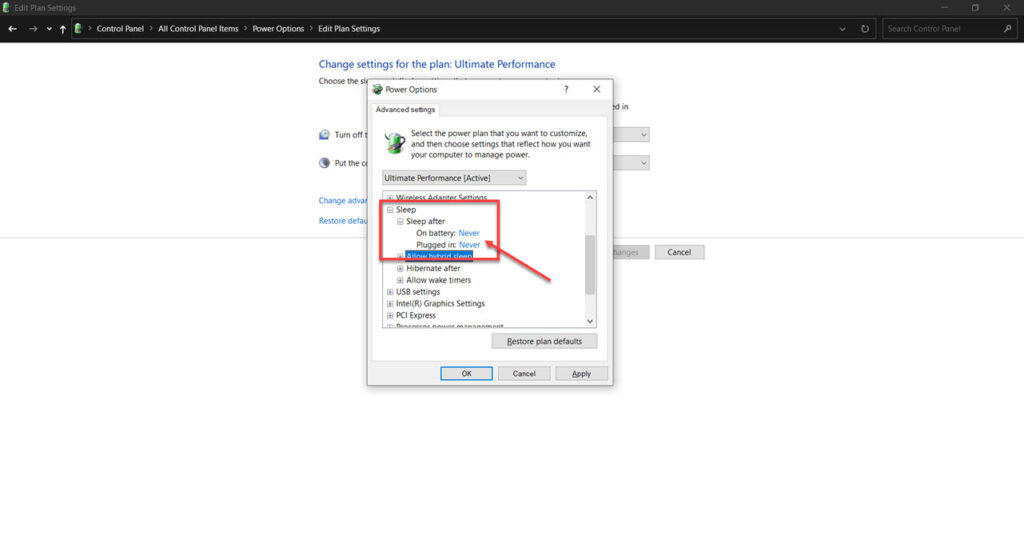Viewport: 1024px width, 556px height.
Task: Open All Control Panel Items breadcrumb
Action: click(198, 29)
